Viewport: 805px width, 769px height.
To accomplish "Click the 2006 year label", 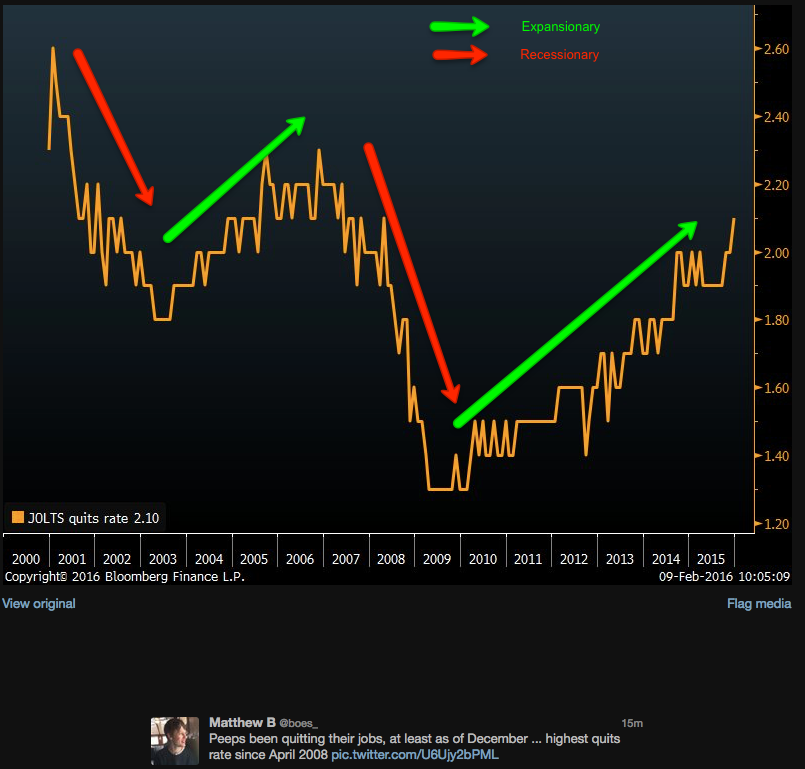I will pos(300,559).
